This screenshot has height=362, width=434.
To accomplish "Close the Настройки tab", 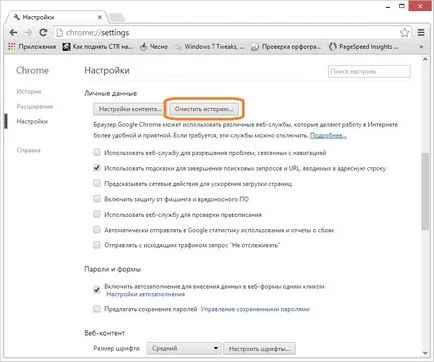I will coord(100,17).
